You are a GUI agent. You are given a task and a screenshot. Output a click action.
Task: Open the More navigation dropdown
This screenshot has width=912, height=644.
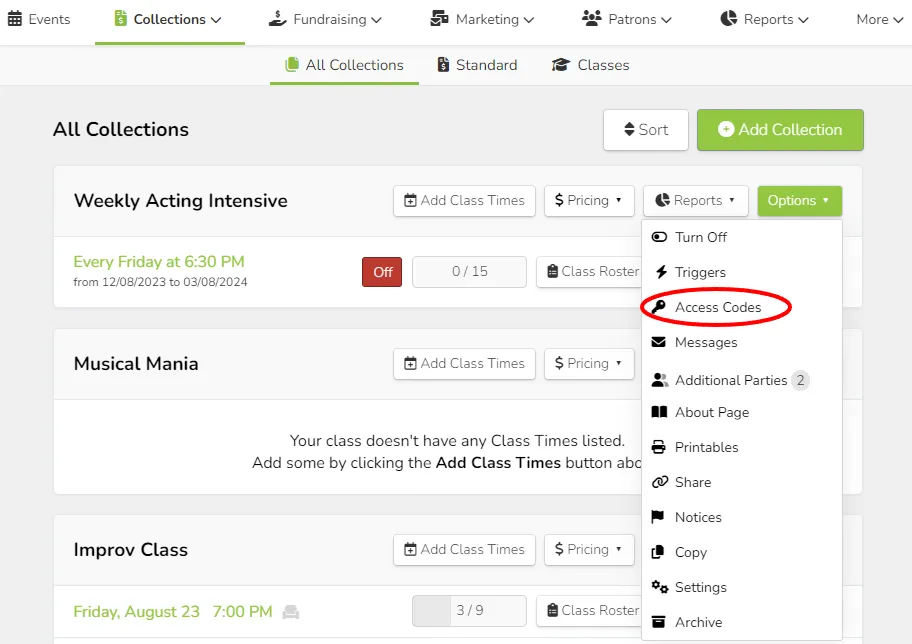(x=879, y=19)
